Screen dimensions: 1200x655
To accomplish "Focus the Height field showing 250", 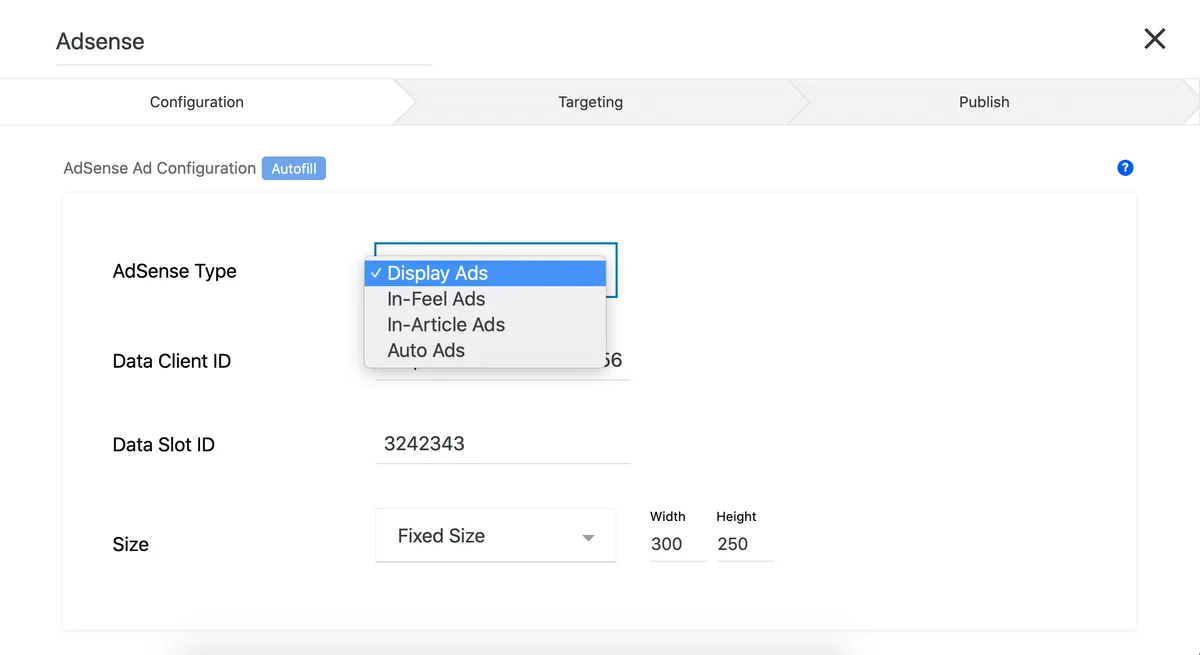I will click(x=744, y=544).
